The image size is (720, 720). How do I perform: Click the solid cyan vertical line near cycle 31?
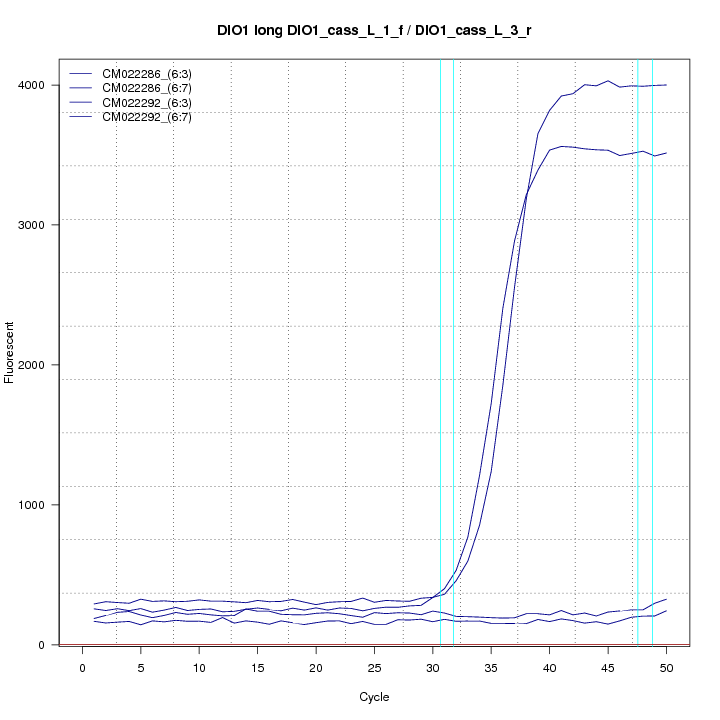pos(440,300)
